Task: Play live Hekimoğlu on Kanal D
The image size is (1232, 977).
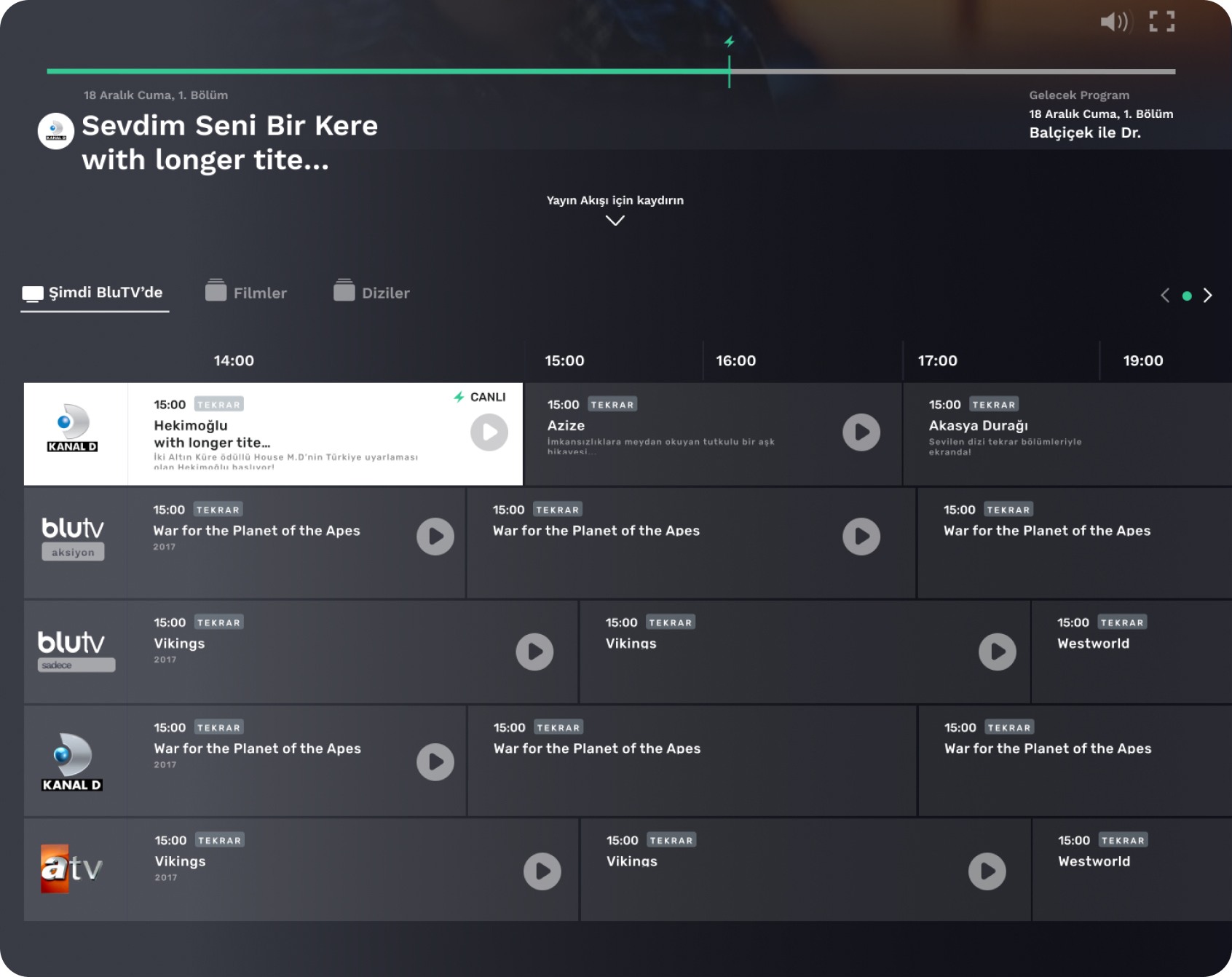Action: coord(489,432)
